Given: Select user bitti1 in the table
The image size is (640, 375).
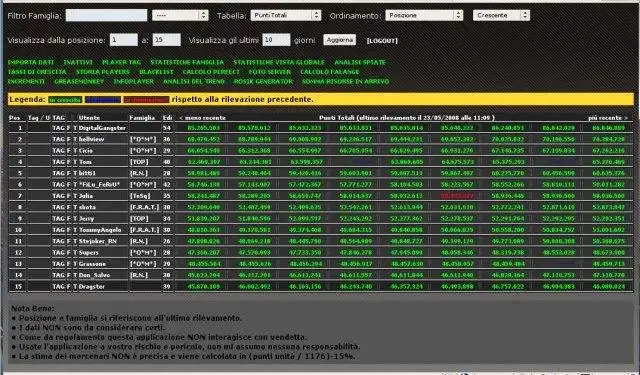Looking at the screenshot, I should pyautogui.click(x=87, y=173).
